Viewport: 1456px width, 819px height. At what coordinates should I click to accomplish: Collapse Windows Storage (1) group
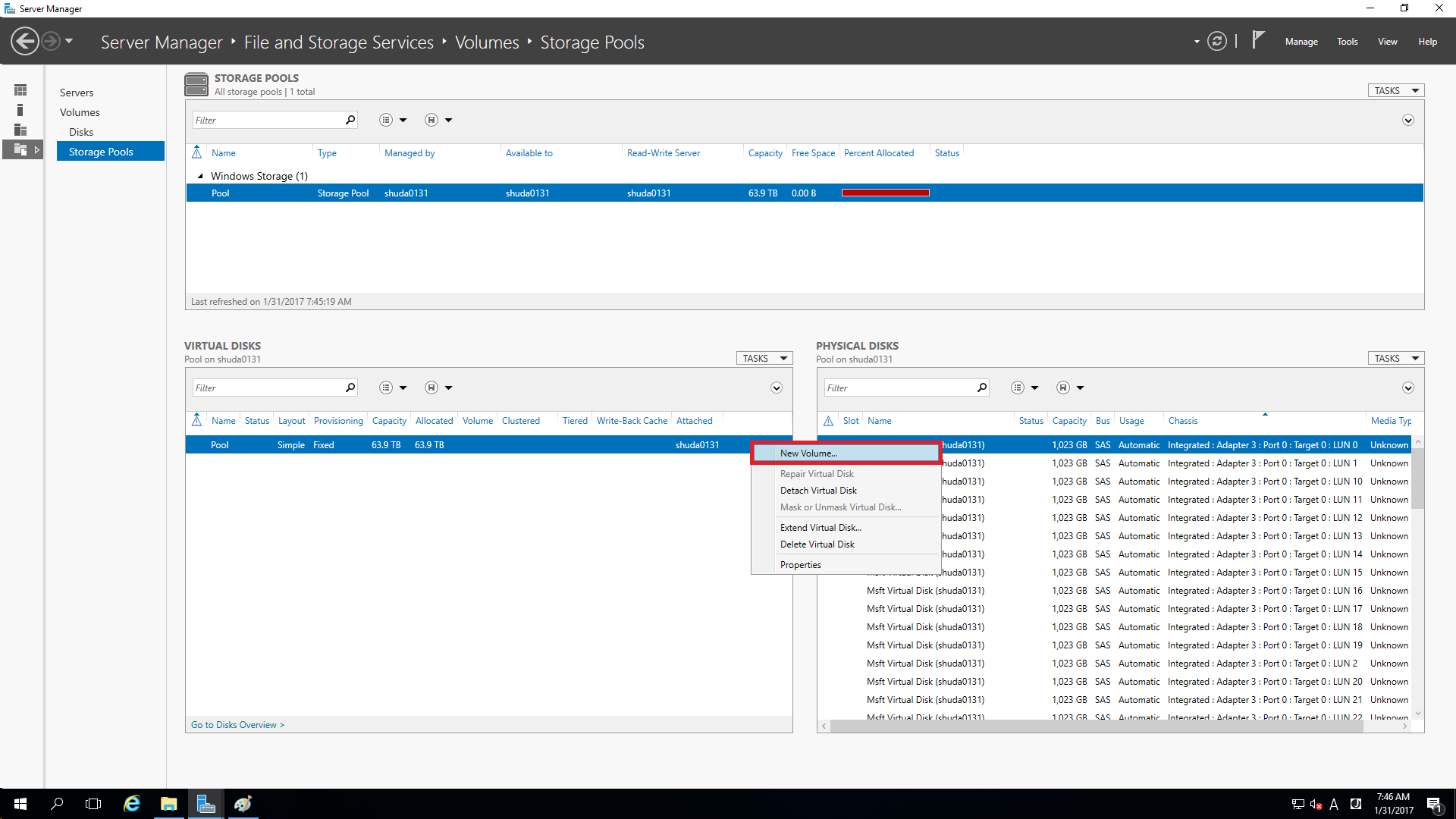point(200,176)
